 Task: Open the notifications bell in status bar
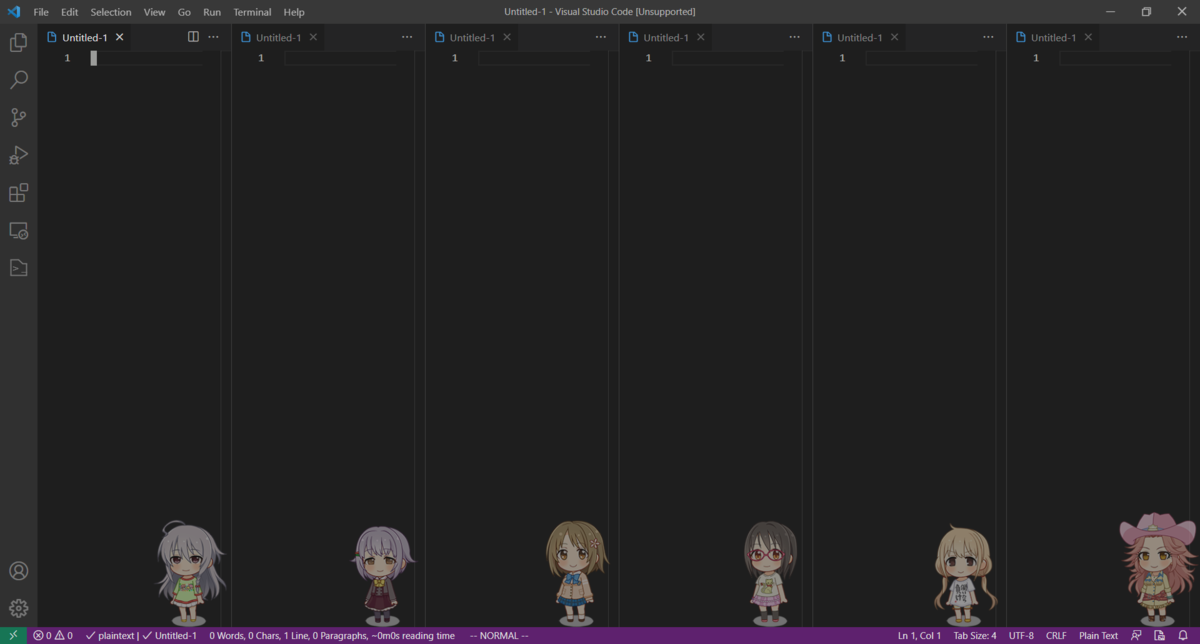click(x=1183, y=635)
